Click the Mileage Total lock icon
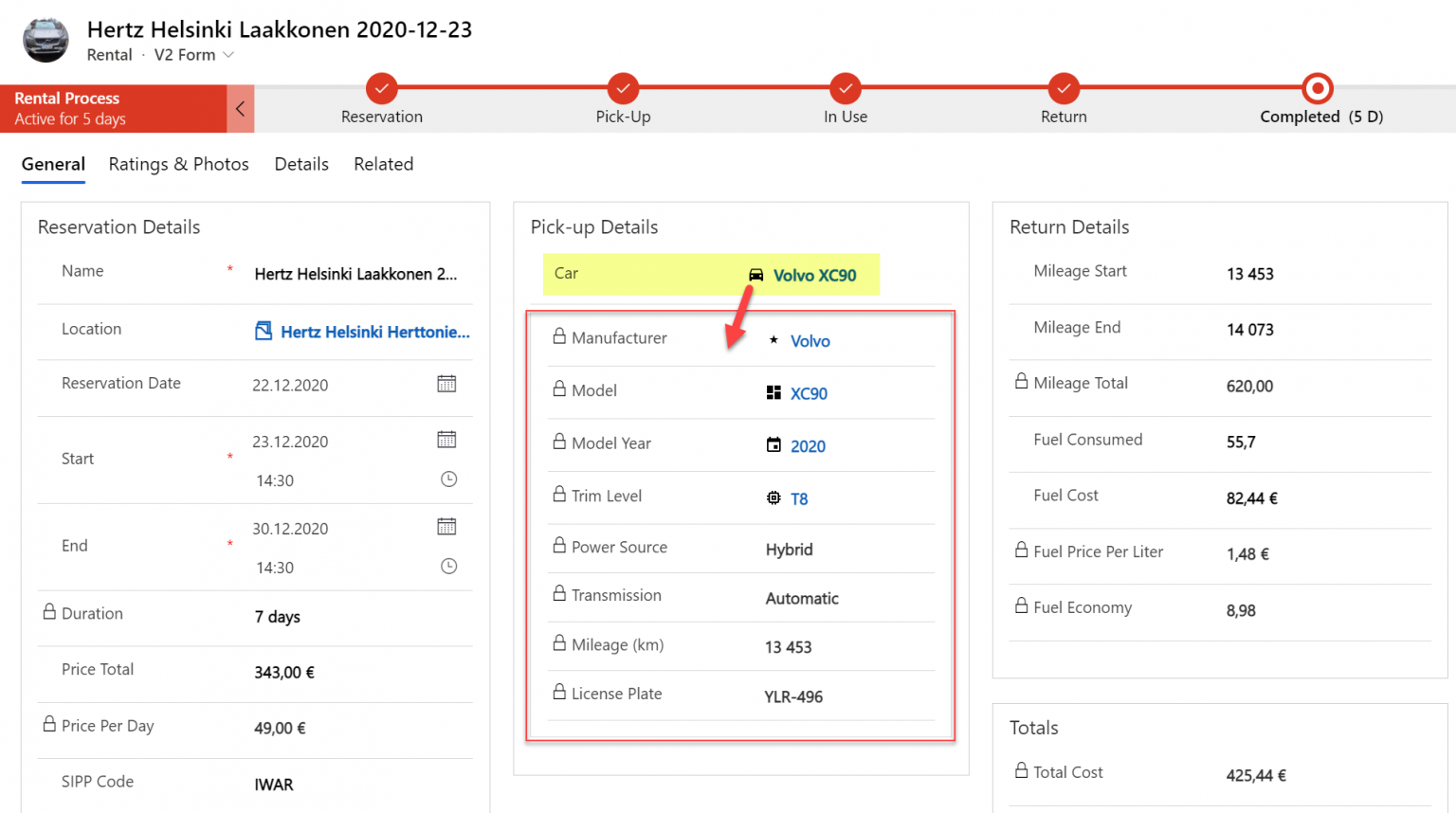The image size is (1456, 813). (1021, 381)
